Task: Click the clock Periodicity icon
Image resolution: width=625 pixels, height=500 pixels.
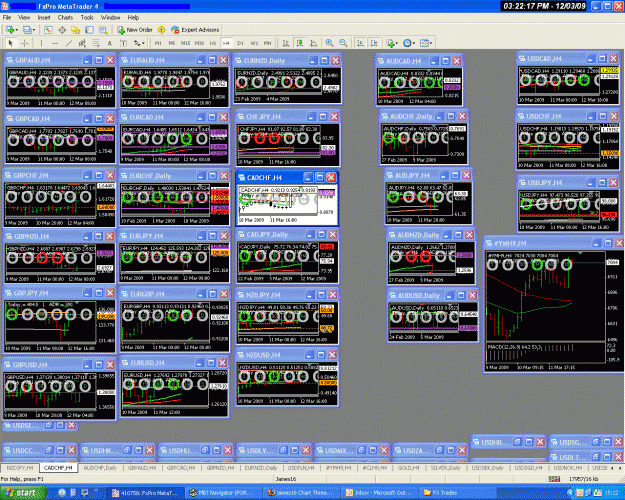Action: [407, 43]
